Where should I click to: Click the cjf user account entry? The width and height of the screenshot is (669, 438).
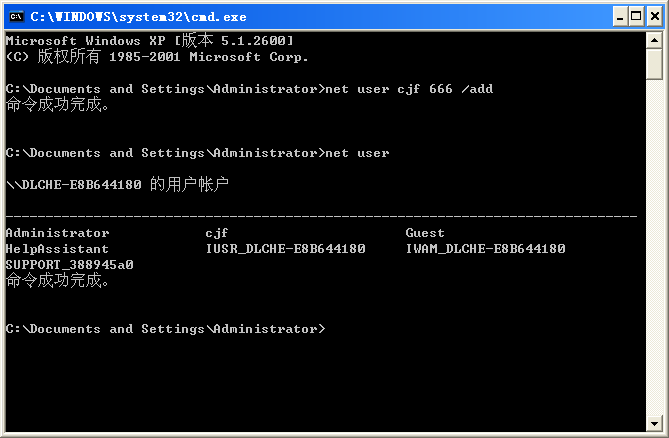coord(217,233)
